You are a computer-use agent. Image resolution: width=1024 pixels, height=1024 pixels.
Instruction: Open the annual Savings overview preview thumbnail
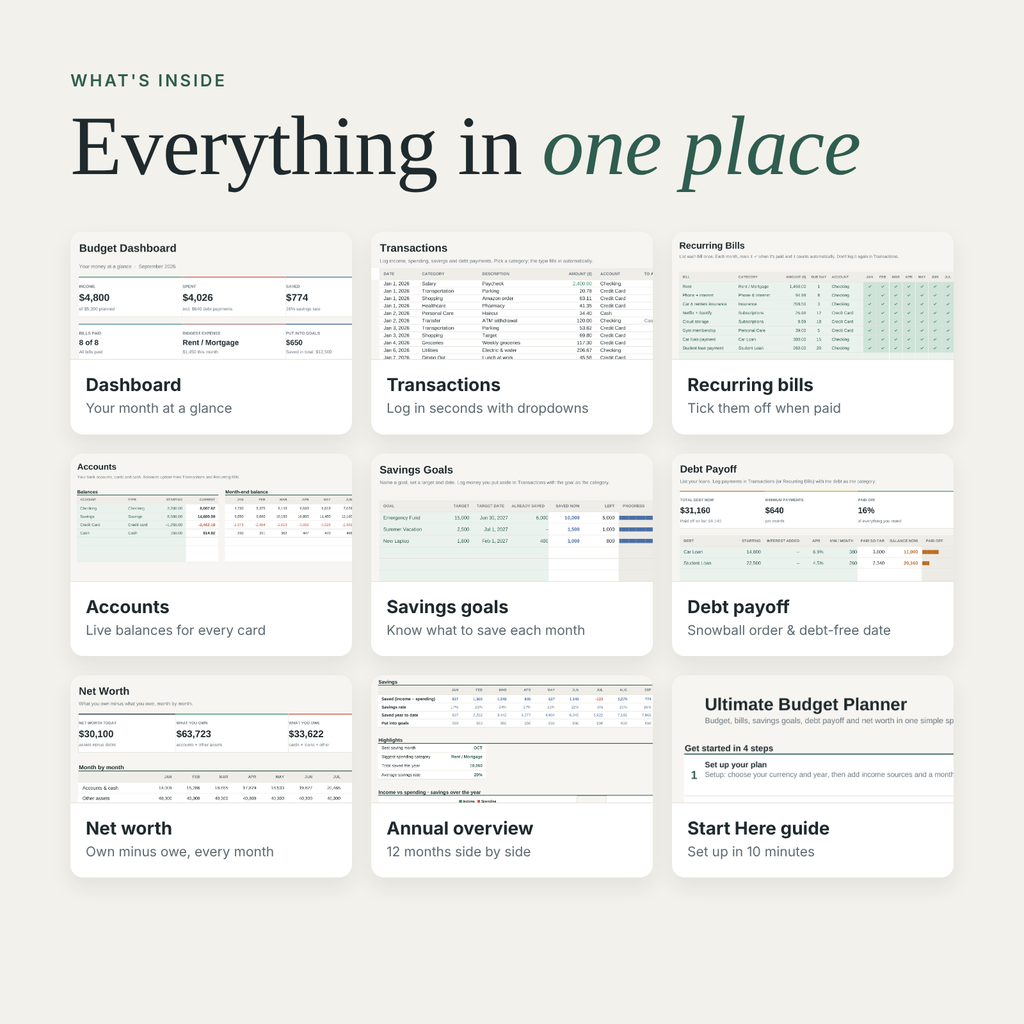point(512,739)
